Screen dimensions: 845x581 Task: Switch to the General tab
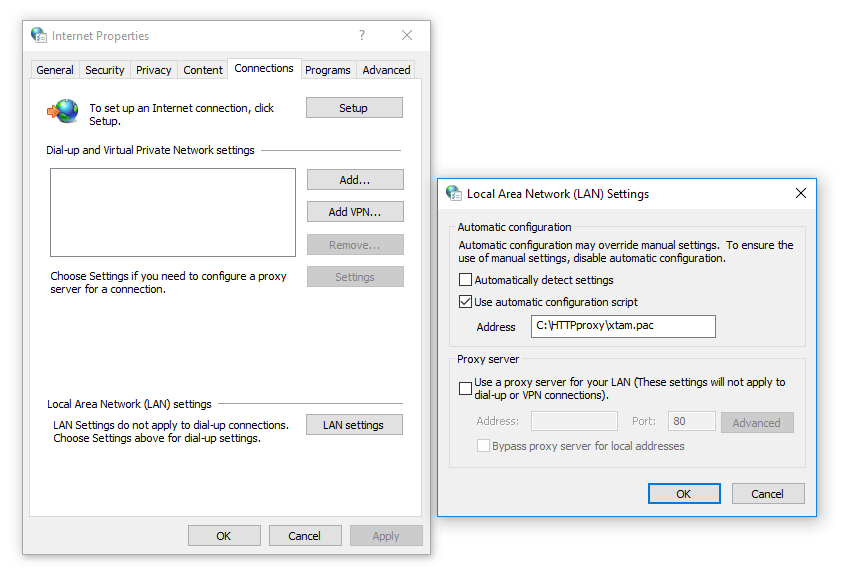(x=55, y=70)
